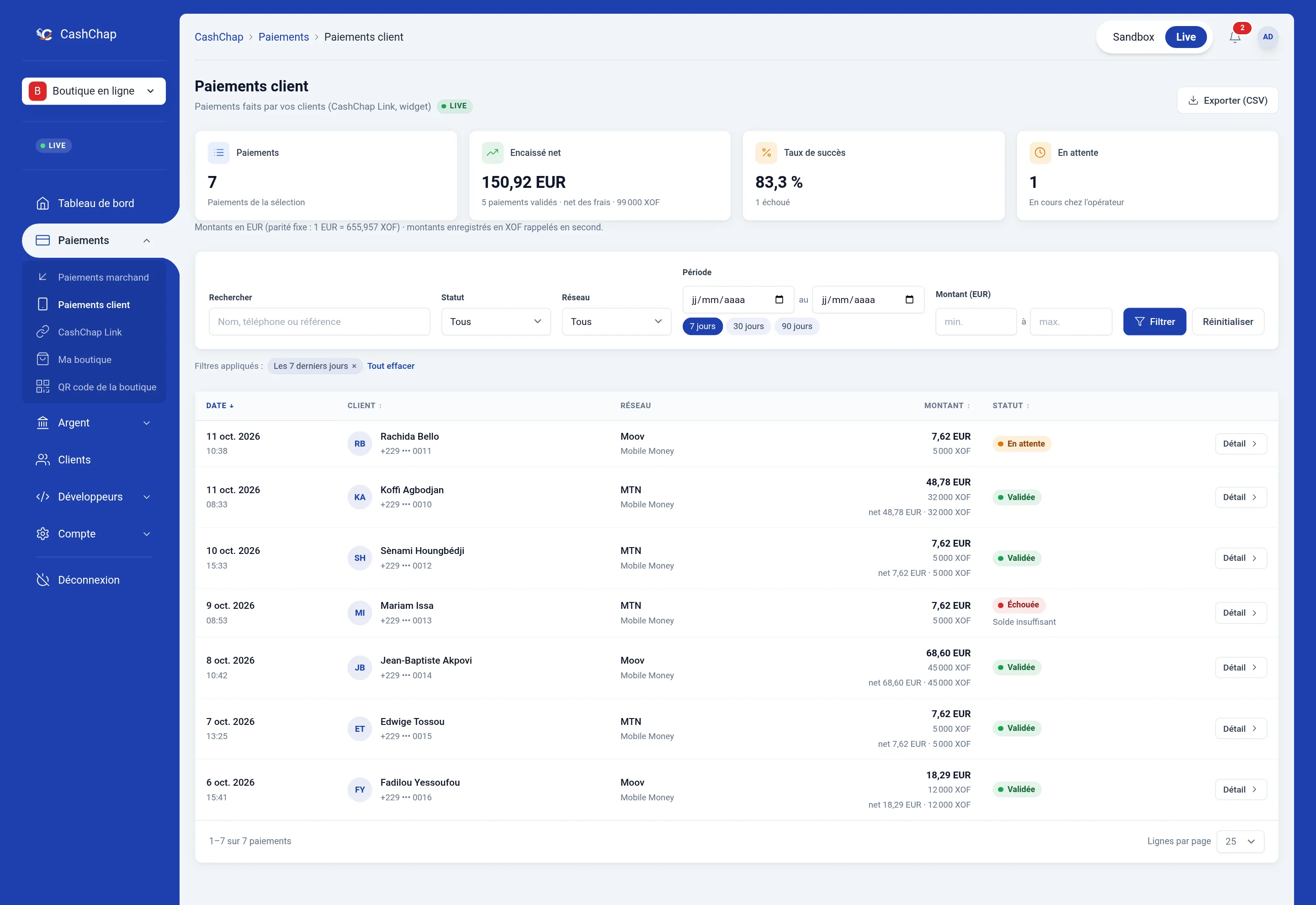The image size is (1316, 905).
Task: Select the 30 jours period chip
Action: pos(748,326)
